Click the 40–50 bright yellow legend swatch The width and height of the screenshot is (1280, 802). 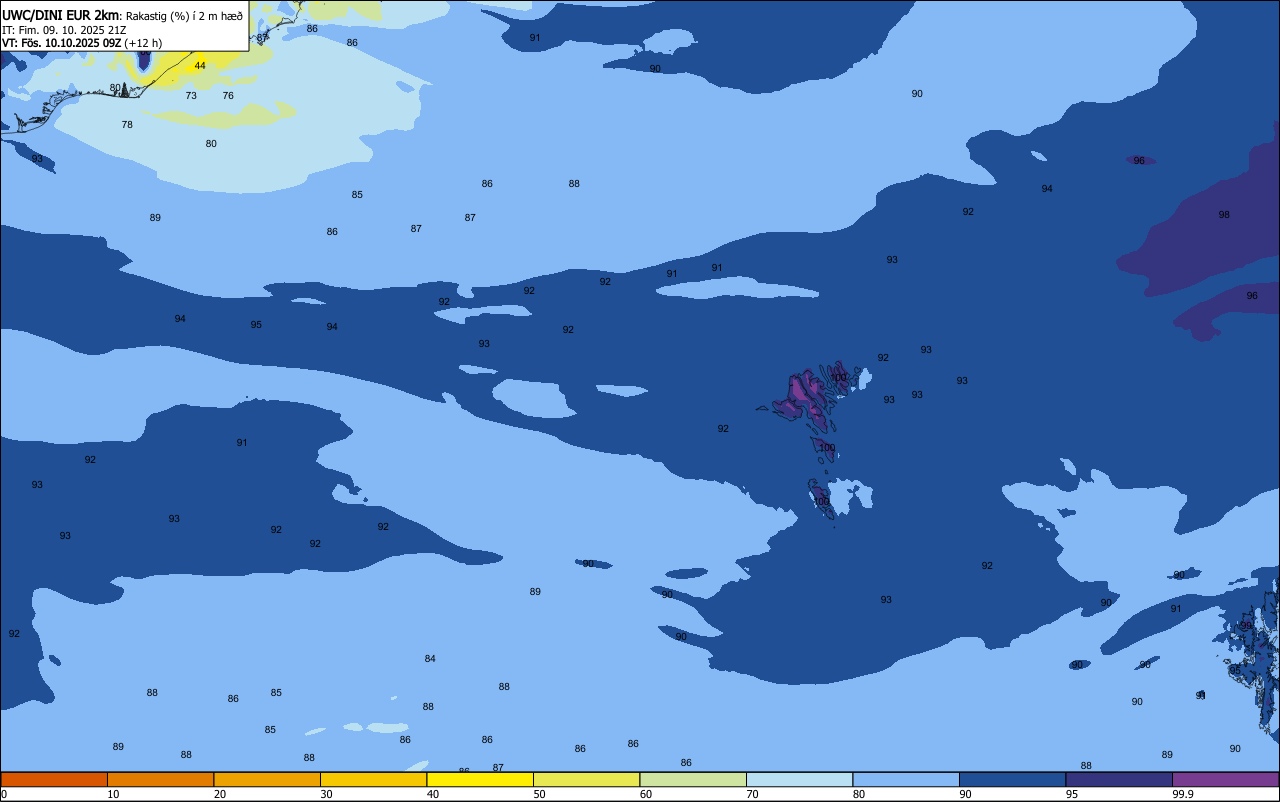[x=480, y=779]
